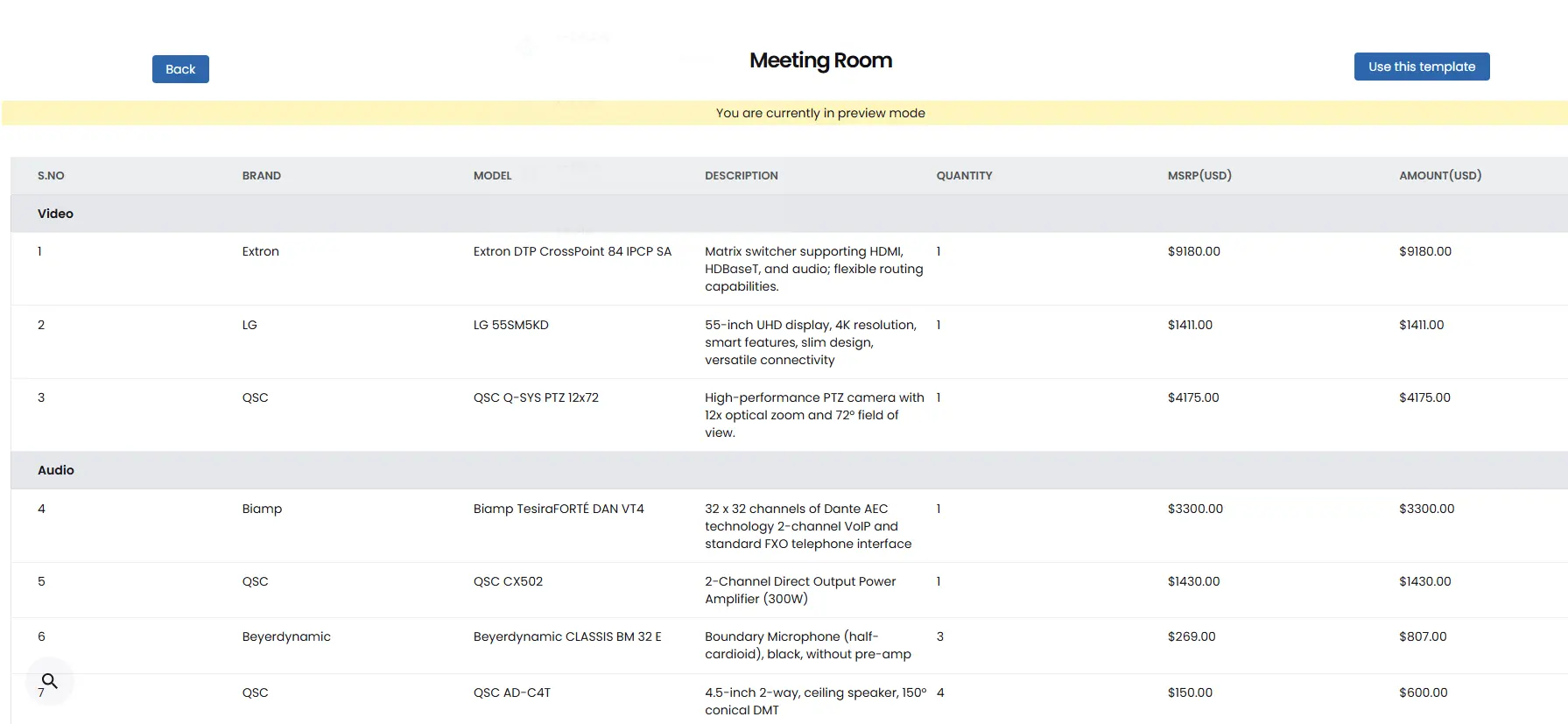This screenshot has height=724, width=1568.
Task: Click the QSC CX502 model cell
Action: pos(508,581)
